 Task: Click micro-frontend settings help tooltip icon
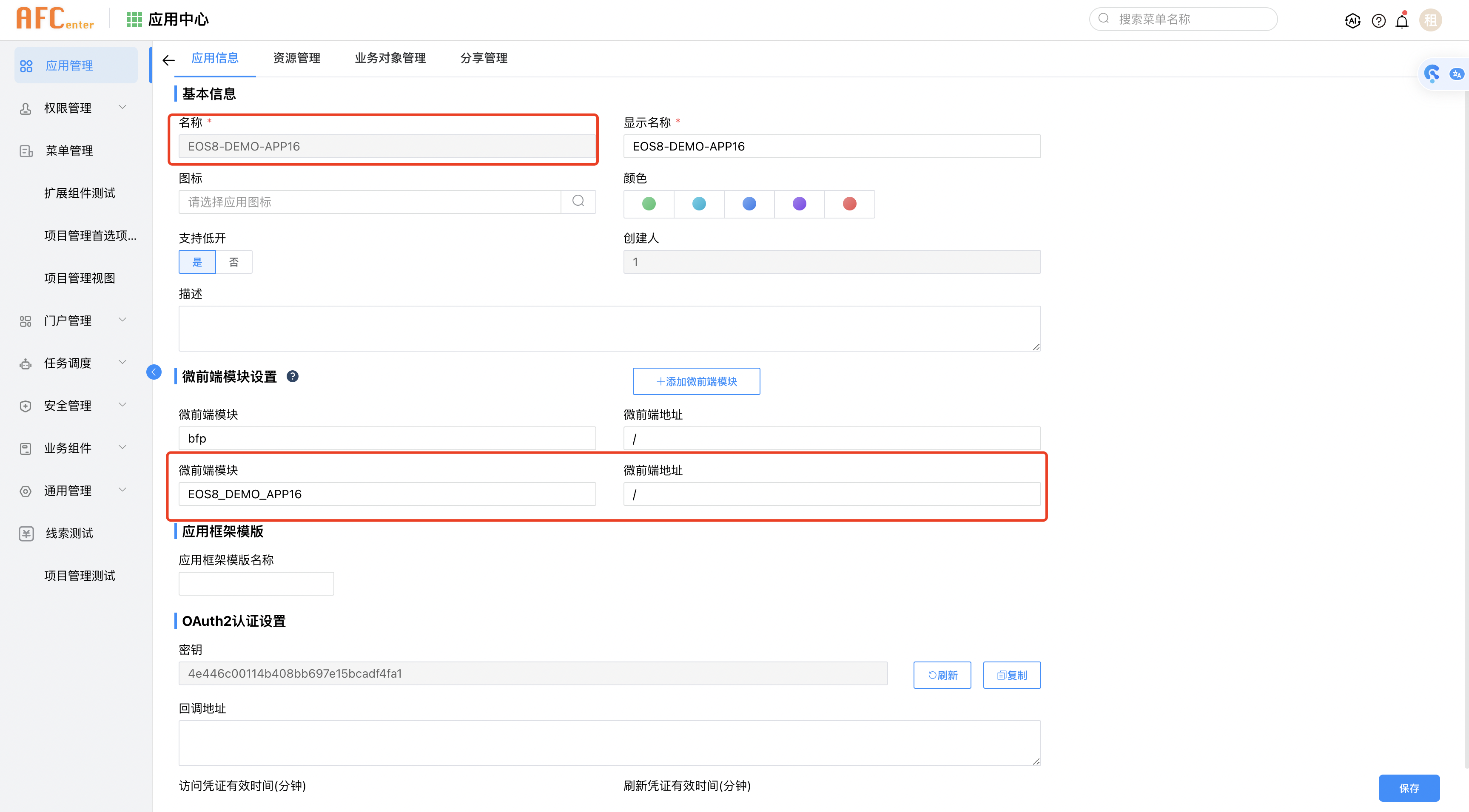tap(293, 376)
